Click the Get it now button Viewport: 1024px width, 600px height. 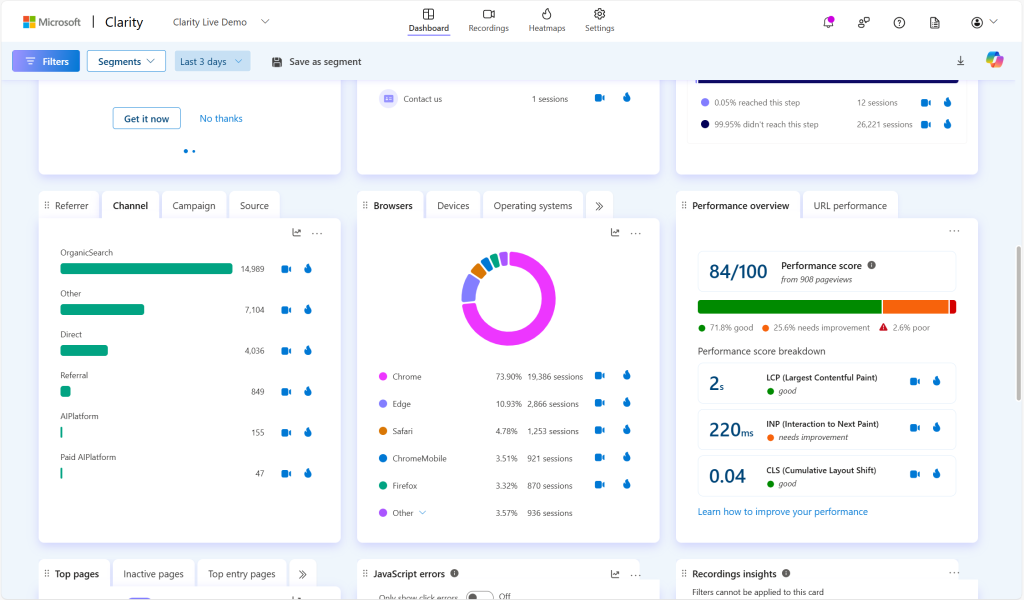146,119
